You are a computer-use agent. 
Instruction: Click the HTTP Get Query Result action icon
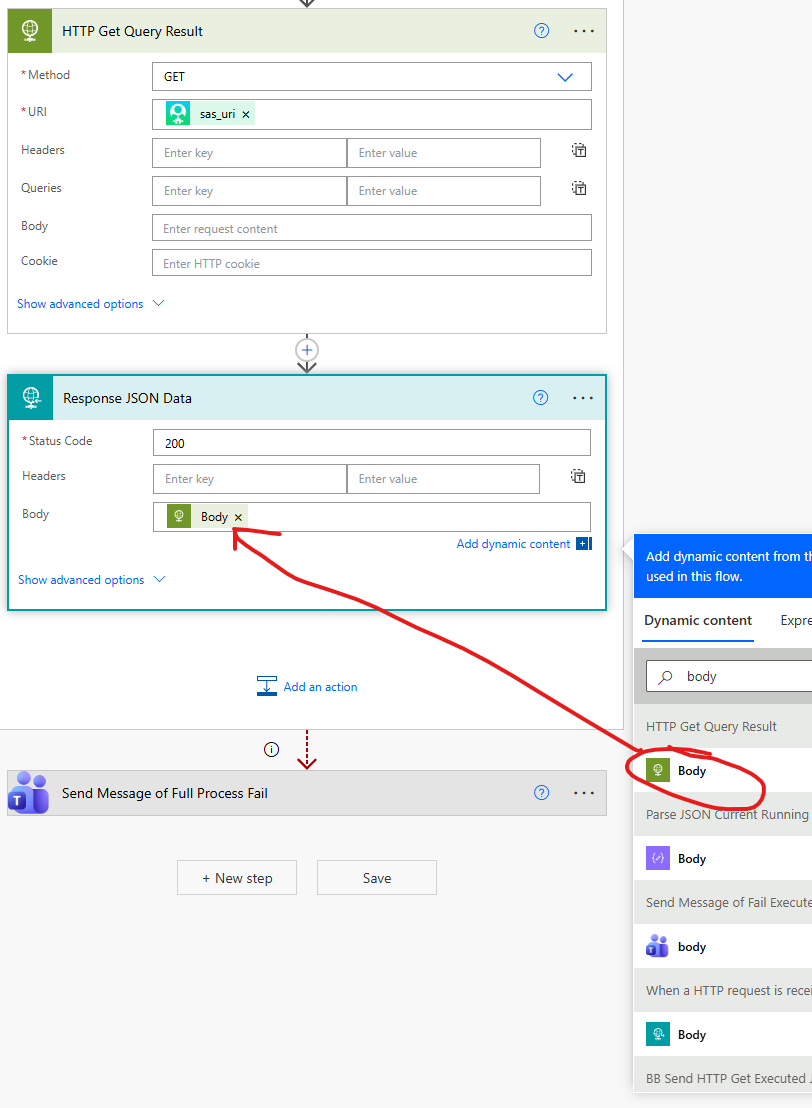click(x=30, y=30)
